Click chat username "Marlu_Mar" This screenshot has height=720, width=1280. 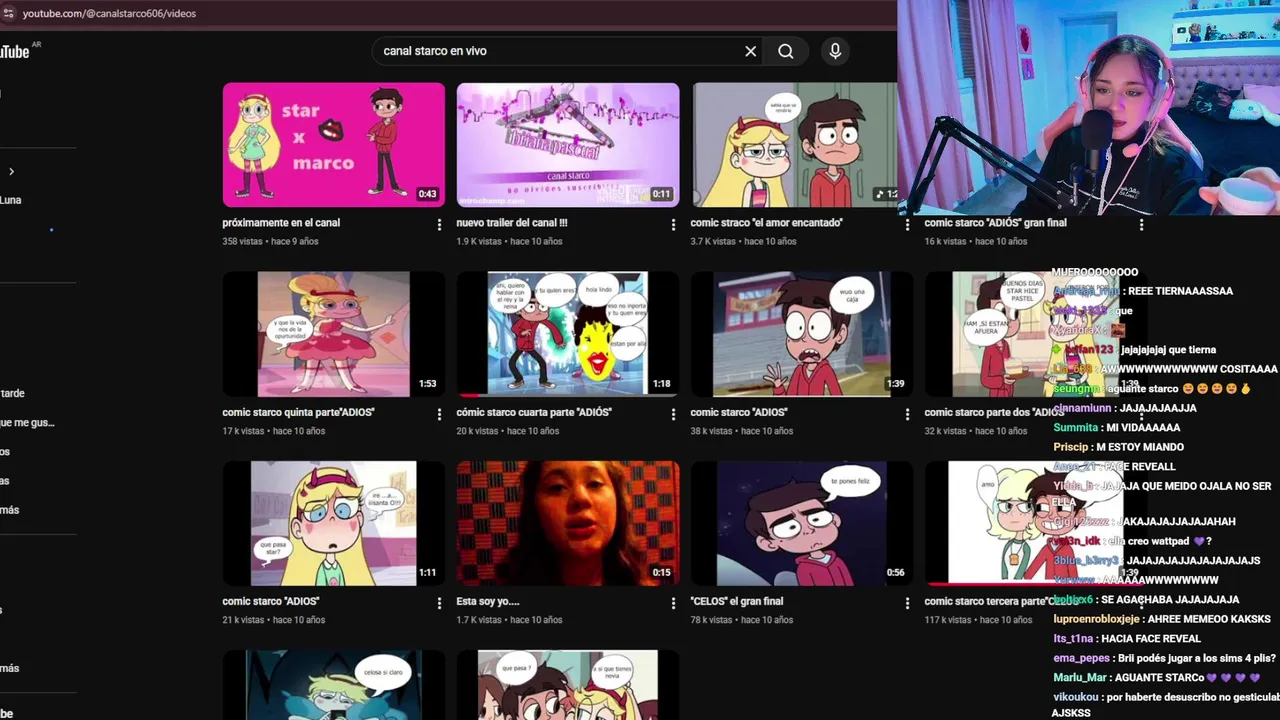[x=1081, y=678]
